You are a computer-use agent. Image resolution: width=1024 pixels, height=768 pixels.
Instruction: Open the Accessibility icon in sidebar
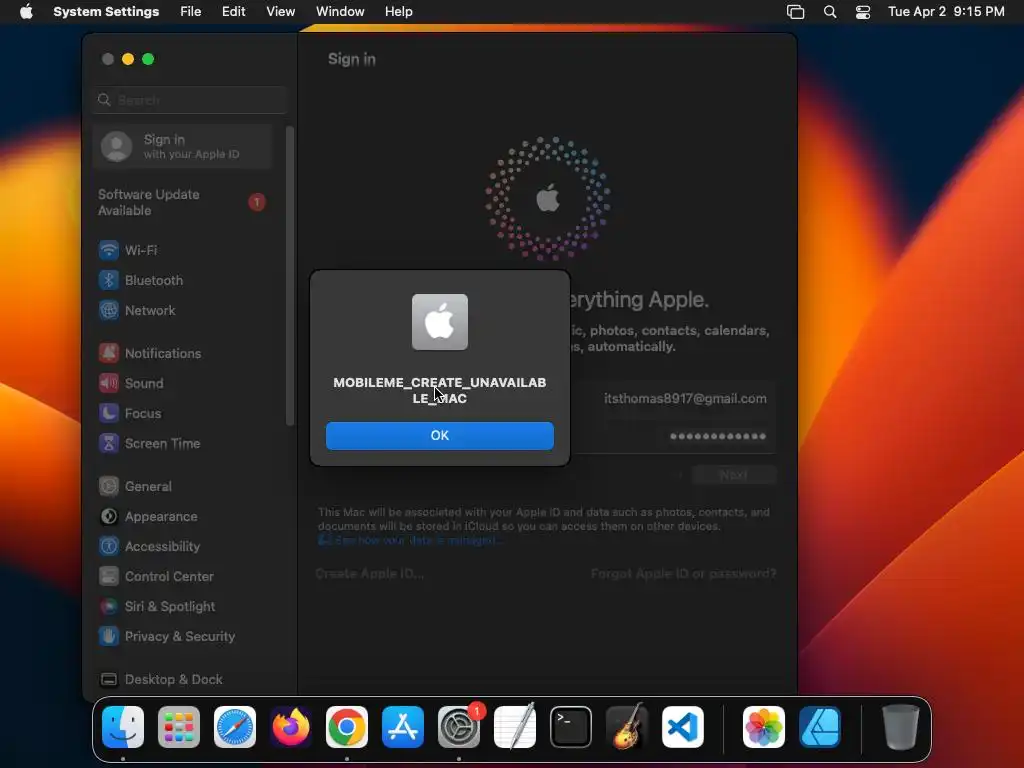coord(108,547)
